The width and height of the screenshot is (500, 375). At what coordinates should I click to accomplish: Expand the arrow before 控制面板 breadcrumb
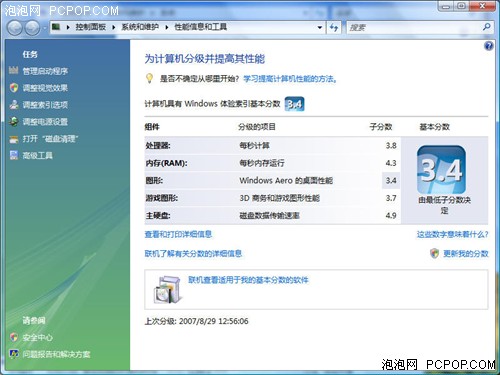pos(68,27)
